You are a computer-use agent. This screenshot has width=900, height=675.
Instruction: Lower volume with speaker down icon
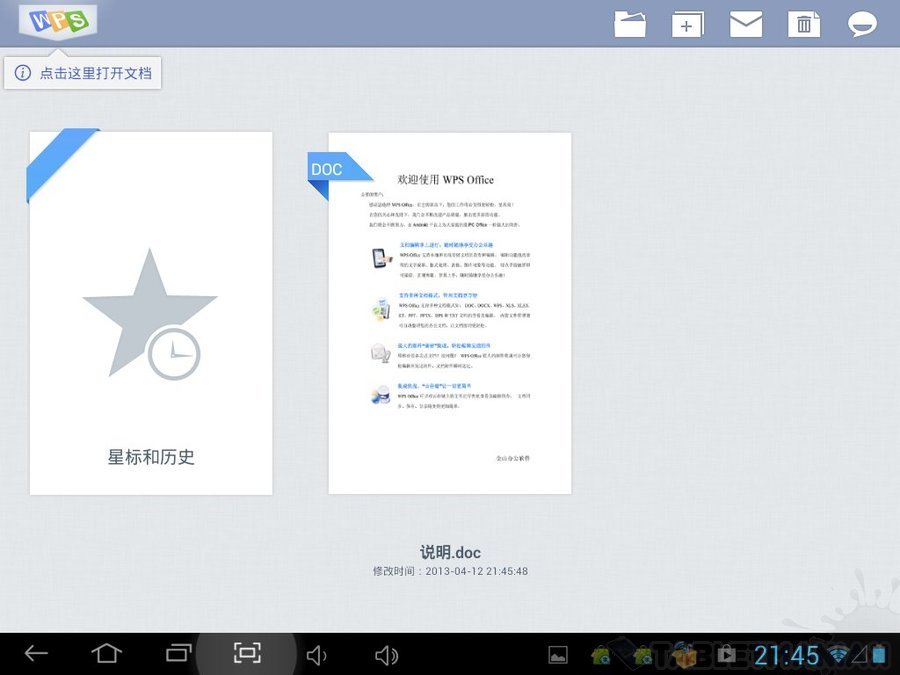click(x=316, y=655)
